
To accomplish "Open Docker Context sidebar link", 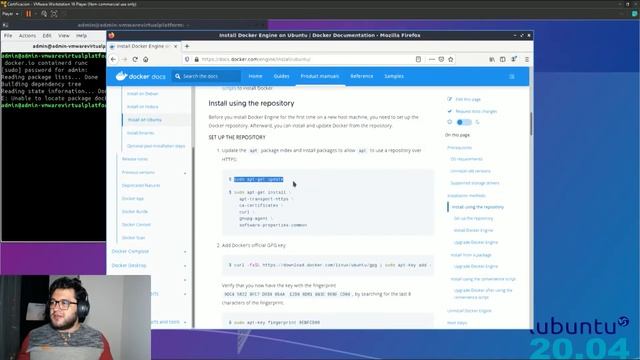I will point(136,225).
